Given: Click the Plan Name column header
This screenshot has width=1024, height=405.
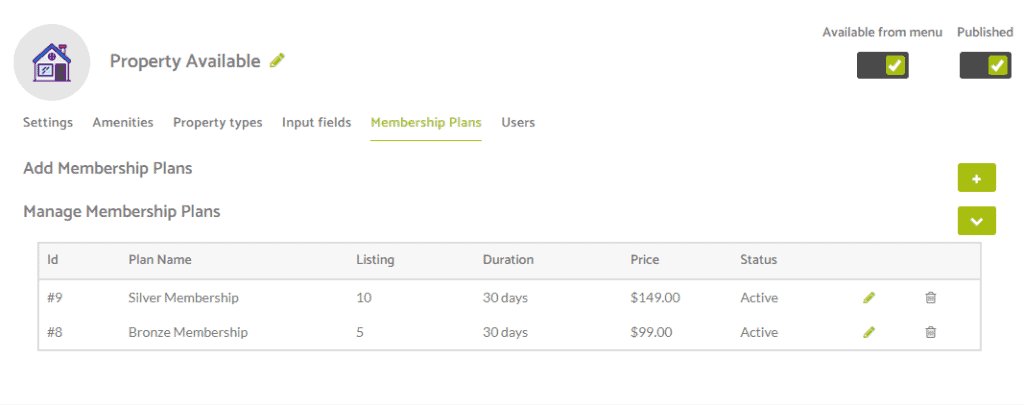Looking at the screenshot, I should pos(160,259).
